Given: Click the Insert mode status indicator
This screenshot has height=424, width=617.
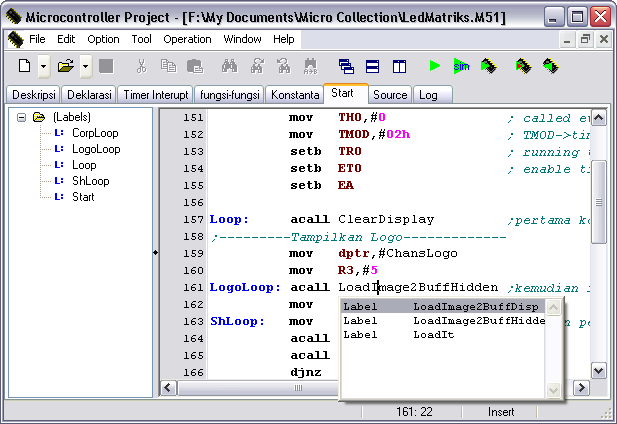Looking at the screenshot, I should (501, 412).
